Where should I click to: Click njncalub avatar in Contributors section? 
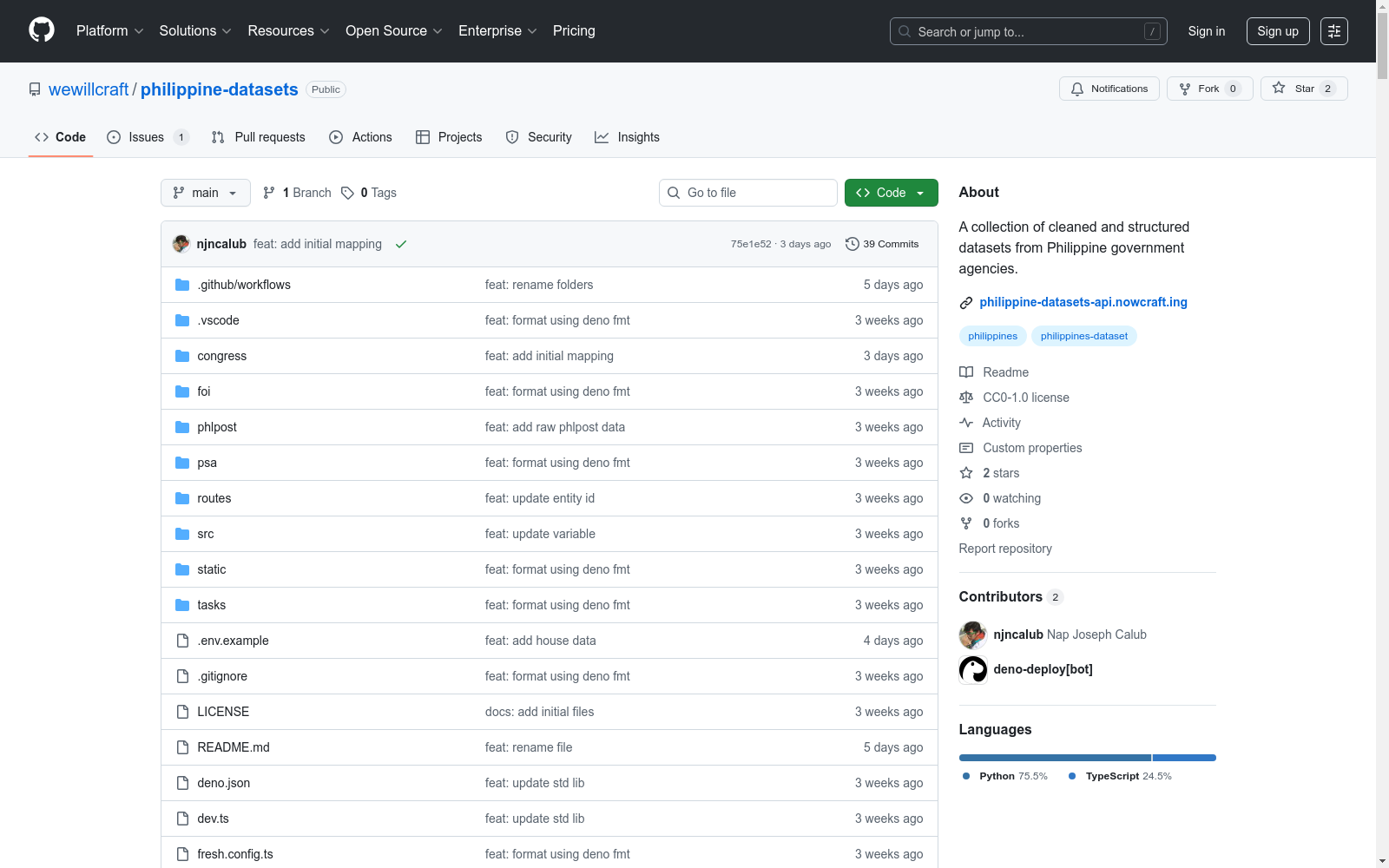point(973,635)
